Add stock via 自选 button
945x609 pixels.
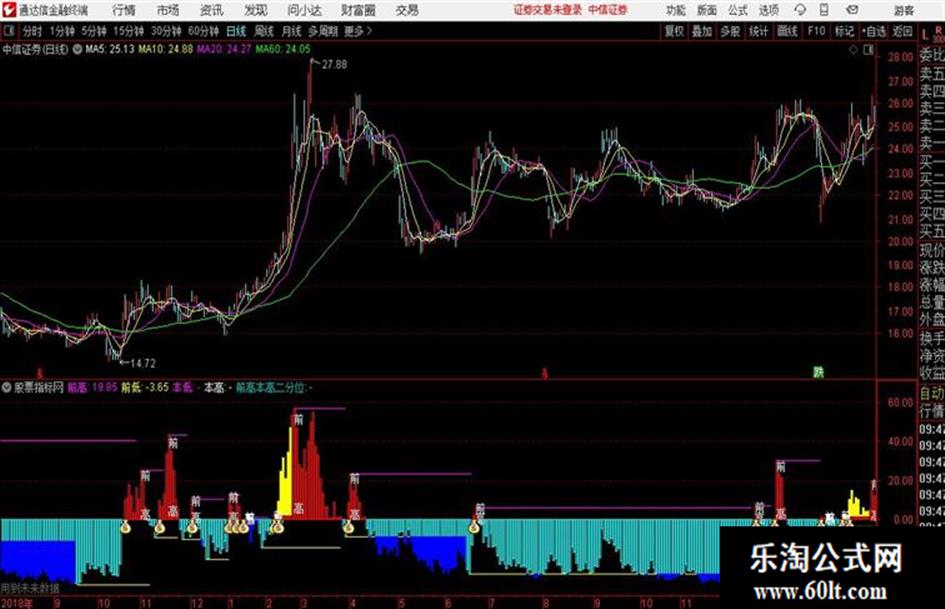[x=874, y=31]
